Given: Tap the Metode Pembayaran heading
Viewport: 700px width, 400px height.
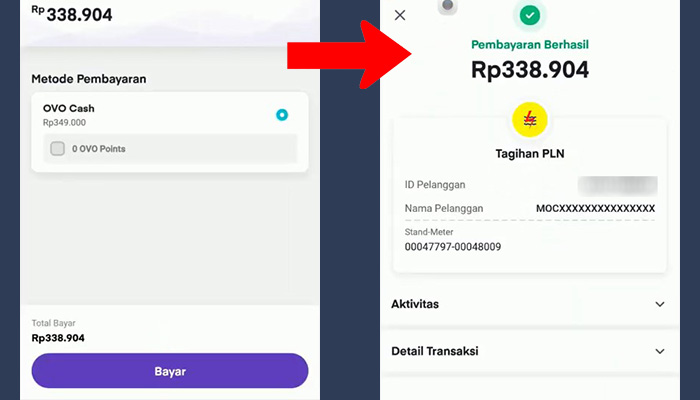Looking at the screenshot, I should (88, 79).
